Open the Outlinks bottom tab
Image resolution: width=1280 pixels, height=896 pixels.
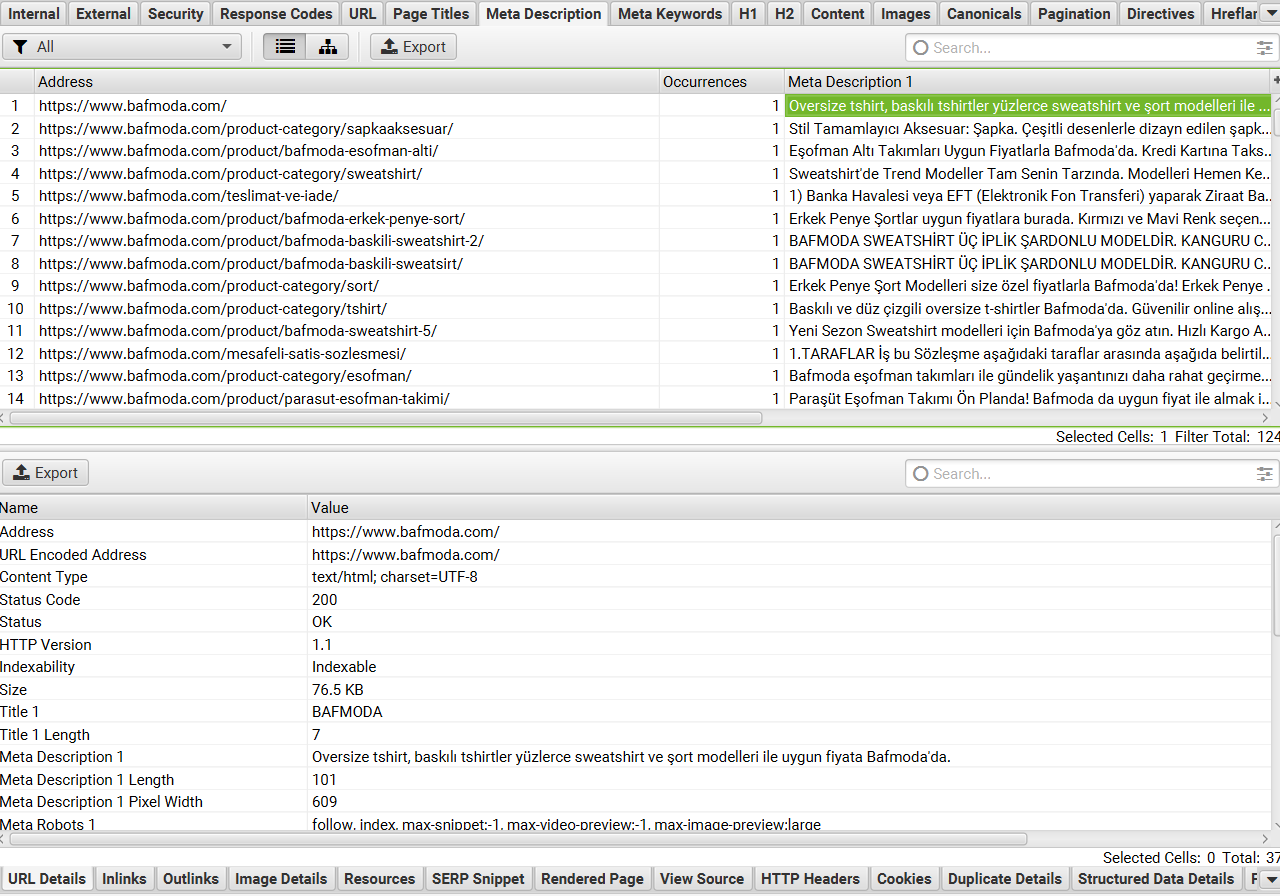tap(191, 879)
